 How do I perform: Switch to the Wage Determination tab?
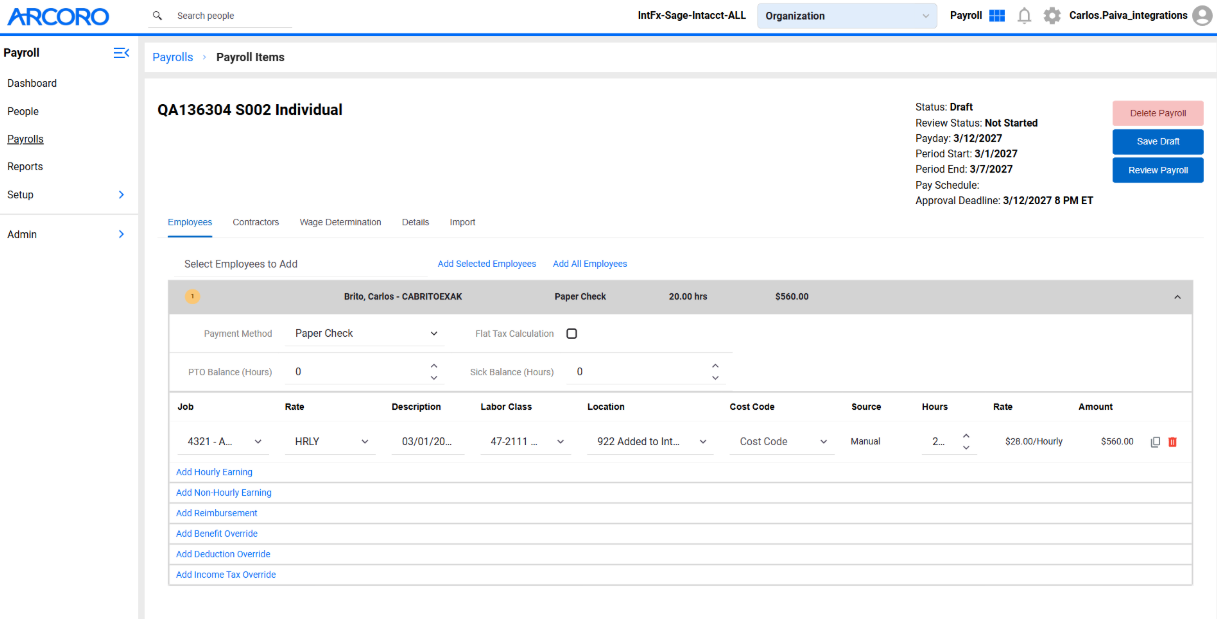click(x=340, y=222)
